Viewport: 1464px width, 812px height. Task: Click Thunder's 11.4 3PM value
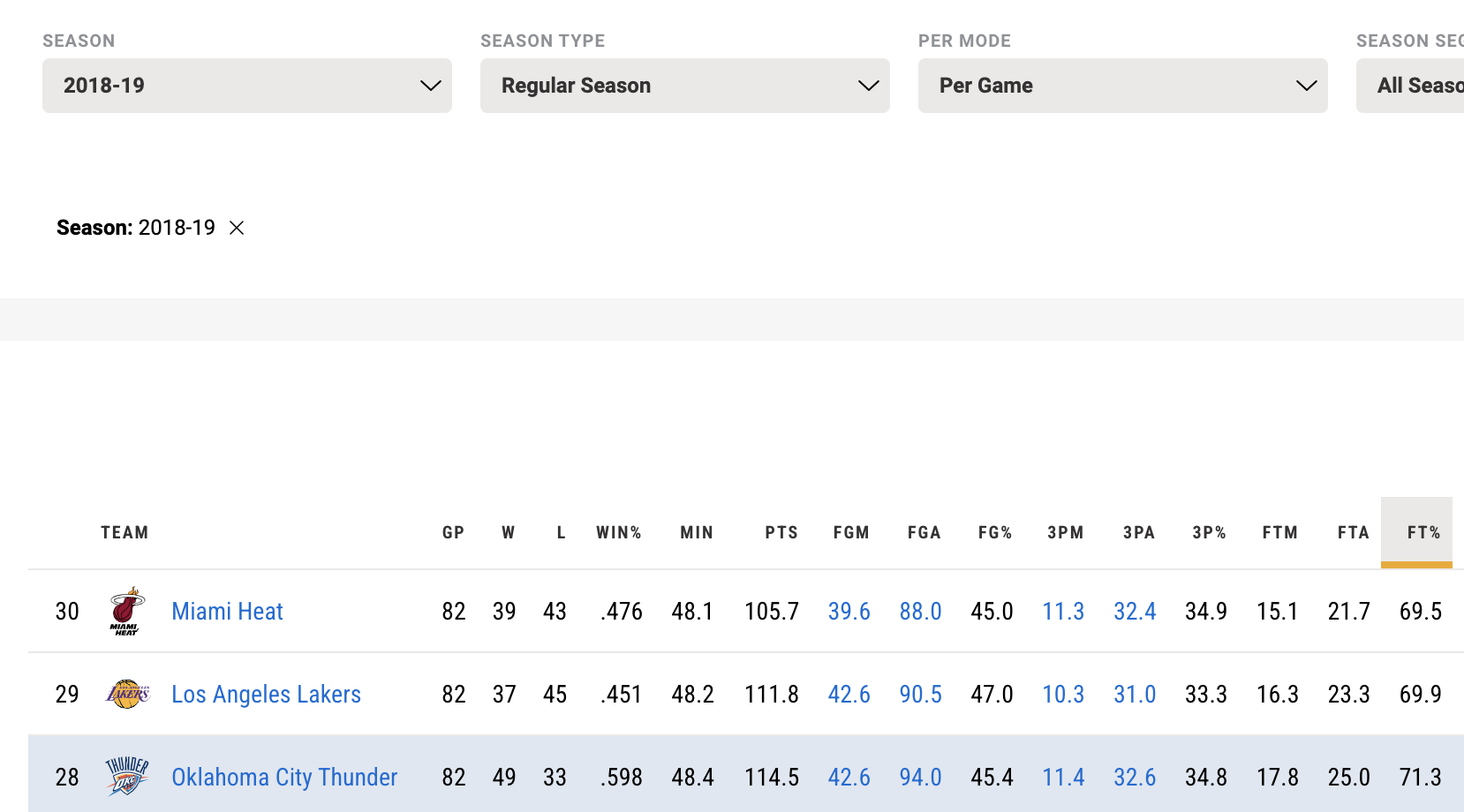coord(1063,777)
